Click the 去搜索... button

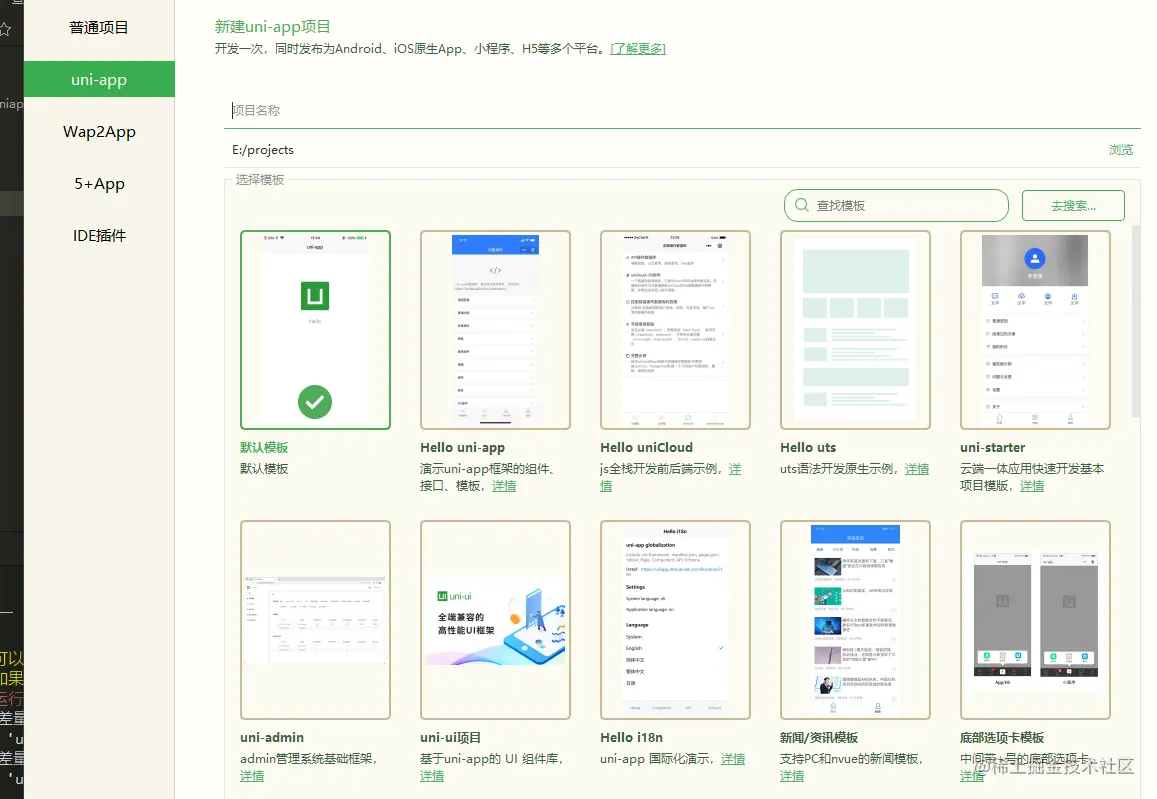click(1073, 206)
